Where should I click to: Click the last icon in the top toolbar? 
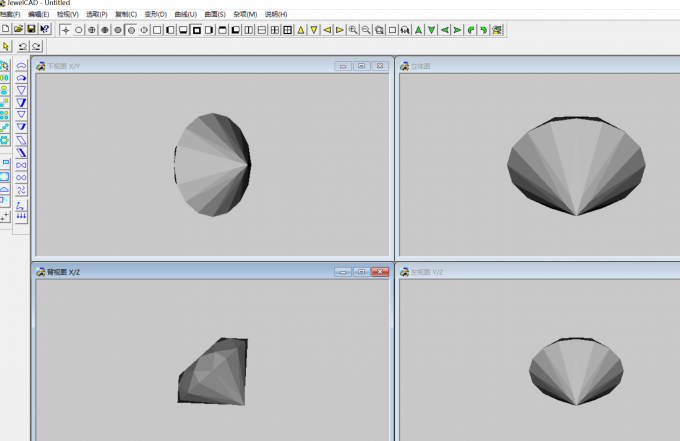coord(497,30)
